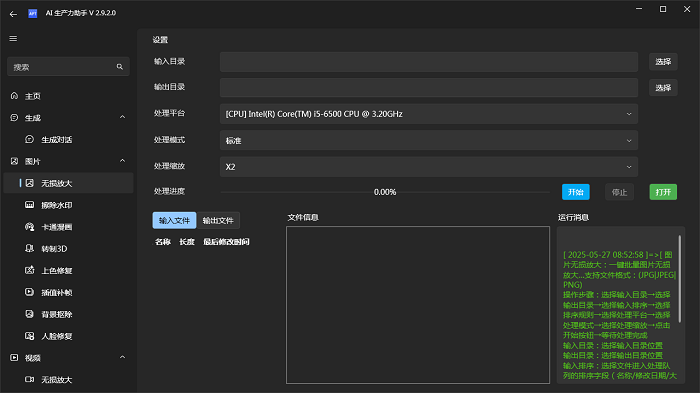Click the green 打开 open button
This screenshot has height=393, width=700.
point(663,192)
